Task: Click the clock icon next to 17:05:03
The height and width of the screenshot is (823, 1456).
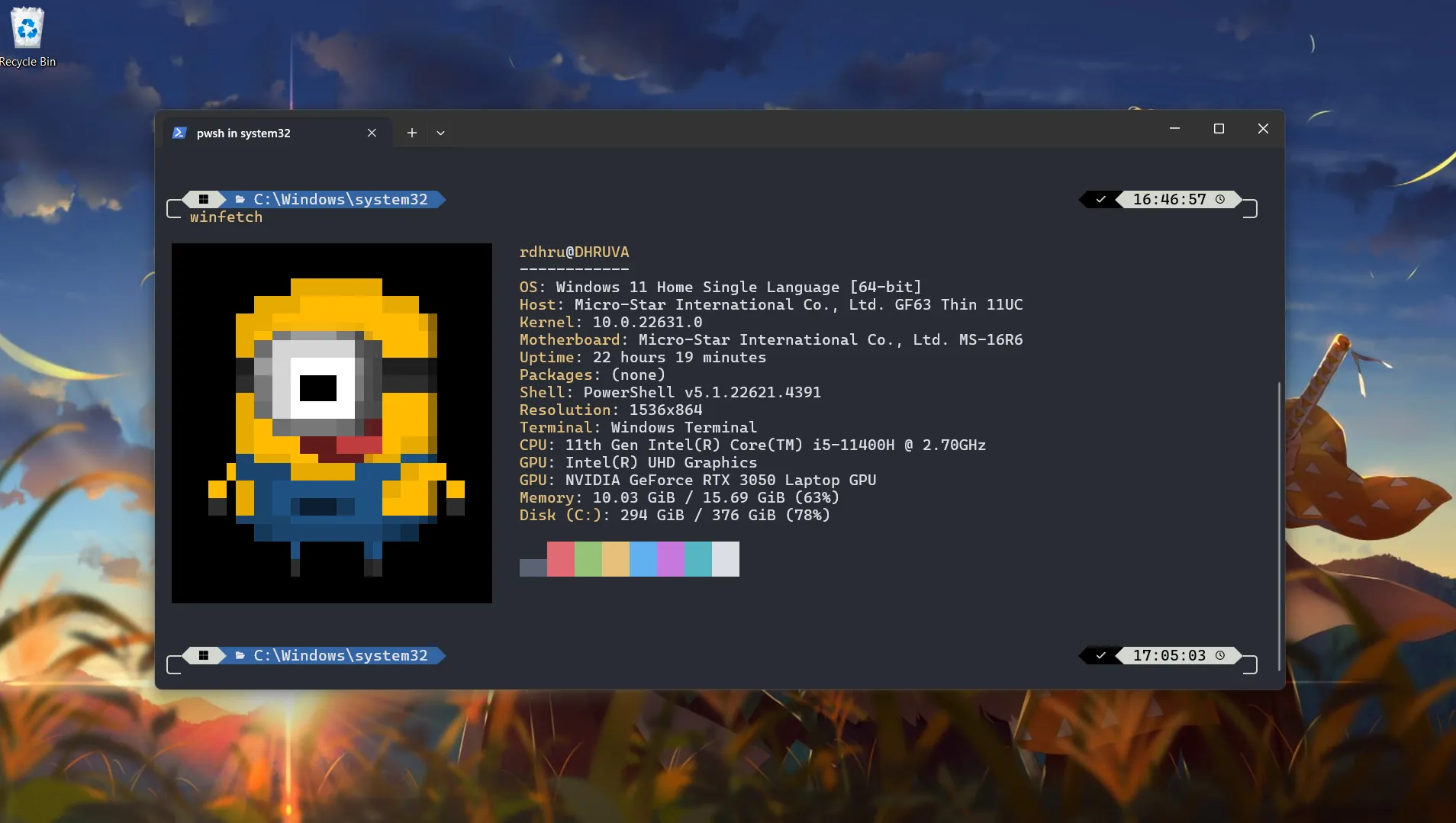Action: (1220, 655)
